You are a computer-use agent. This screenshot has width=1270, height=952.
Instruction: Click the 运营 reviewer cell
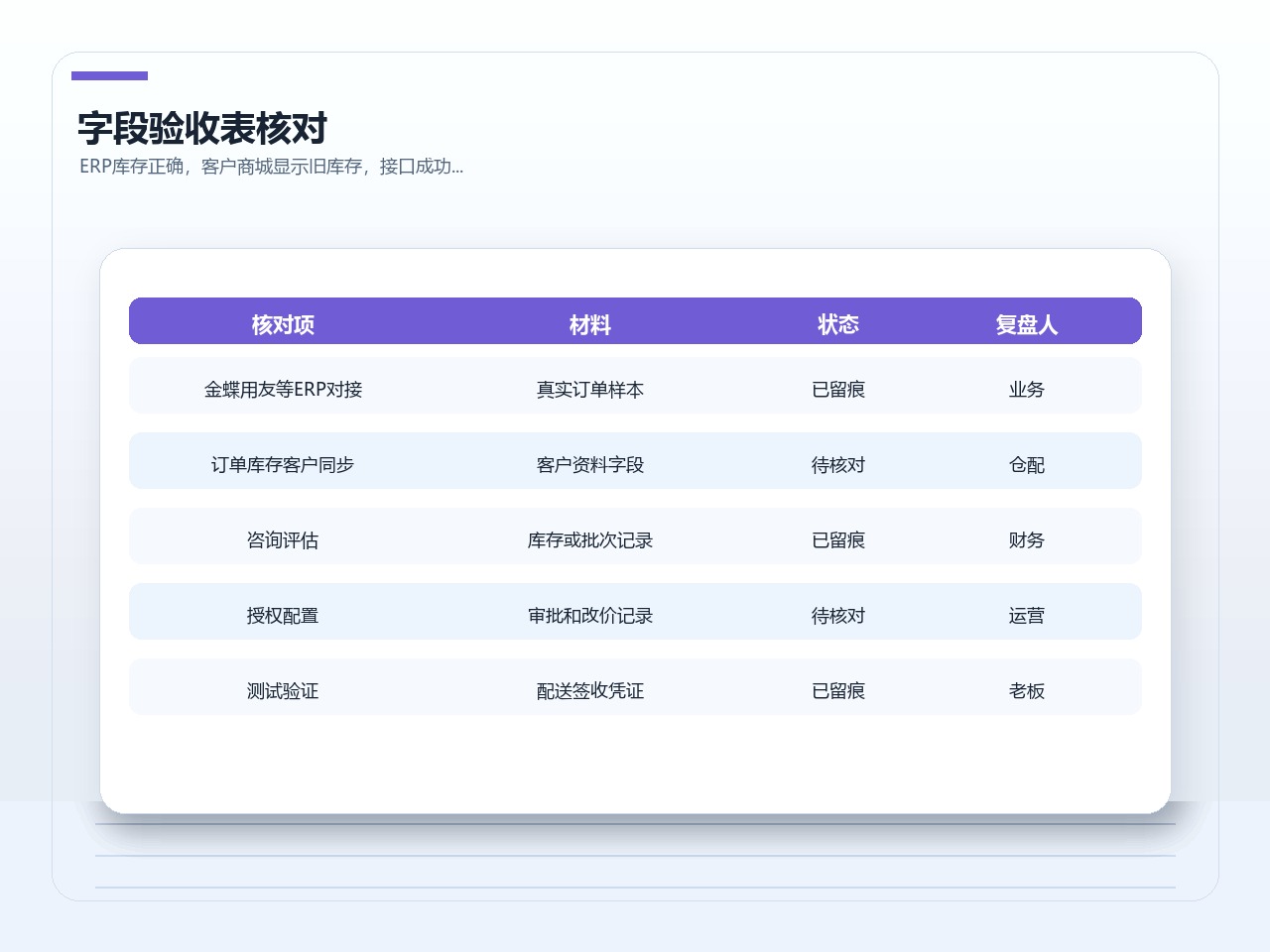(1027, 616)
